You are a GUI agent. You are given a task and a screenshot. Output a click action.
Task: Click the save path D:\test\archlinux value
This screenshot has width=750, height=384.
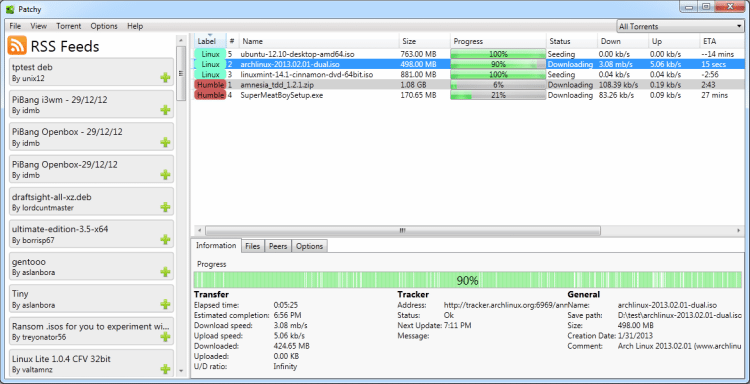coord(679,316)
